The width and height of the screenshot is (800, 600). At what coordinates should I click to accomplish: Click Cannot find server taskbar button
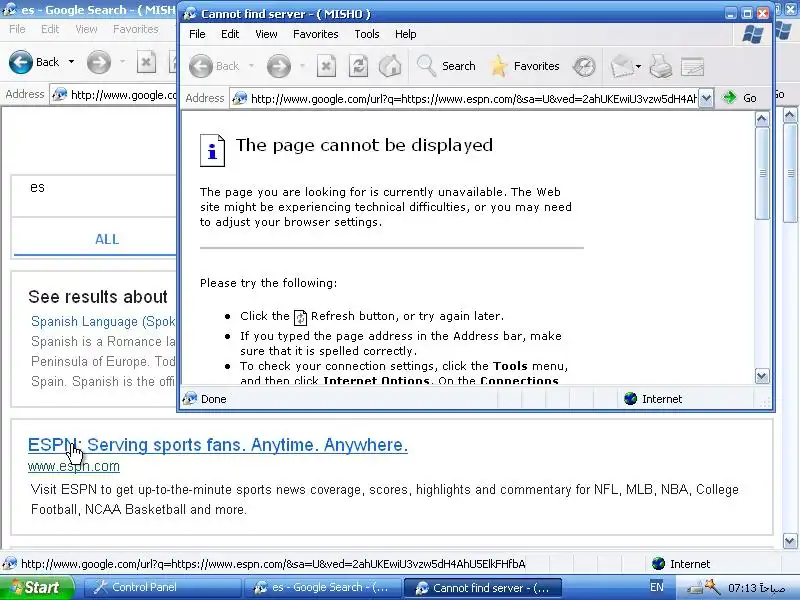pyautogui.click(x=483, y=588)
